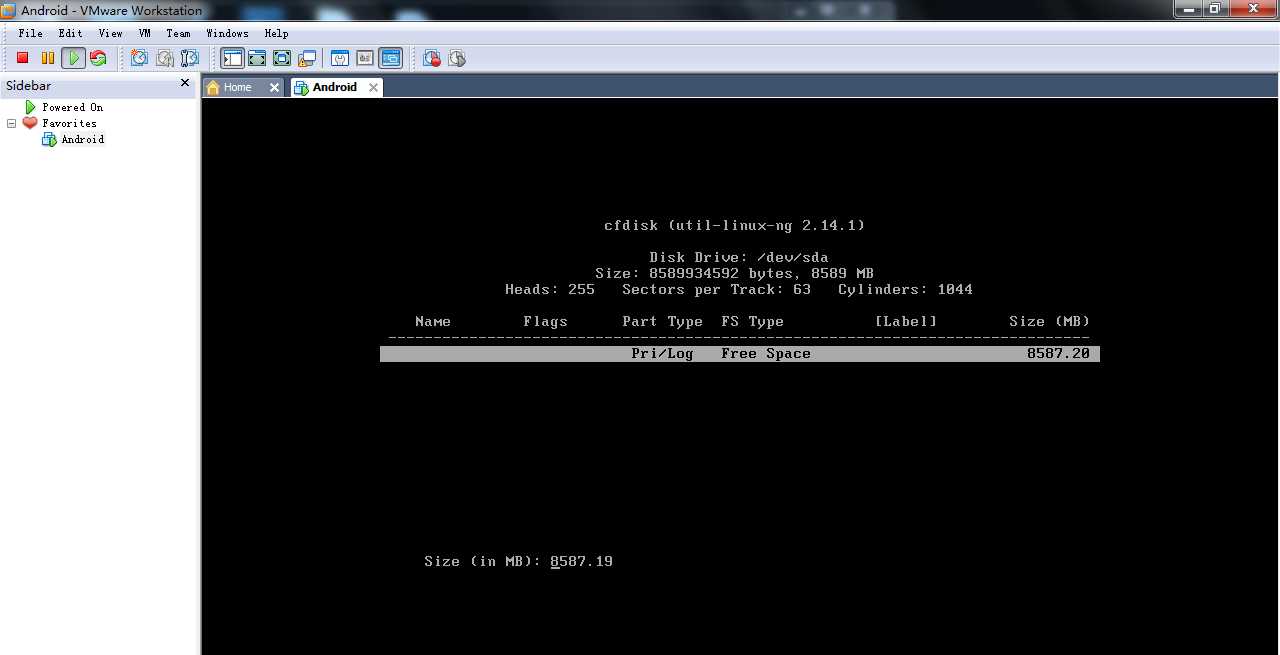1280x655 pixels.
Task: Enter full screen mode icon
Action: click(x=282, y=58)
